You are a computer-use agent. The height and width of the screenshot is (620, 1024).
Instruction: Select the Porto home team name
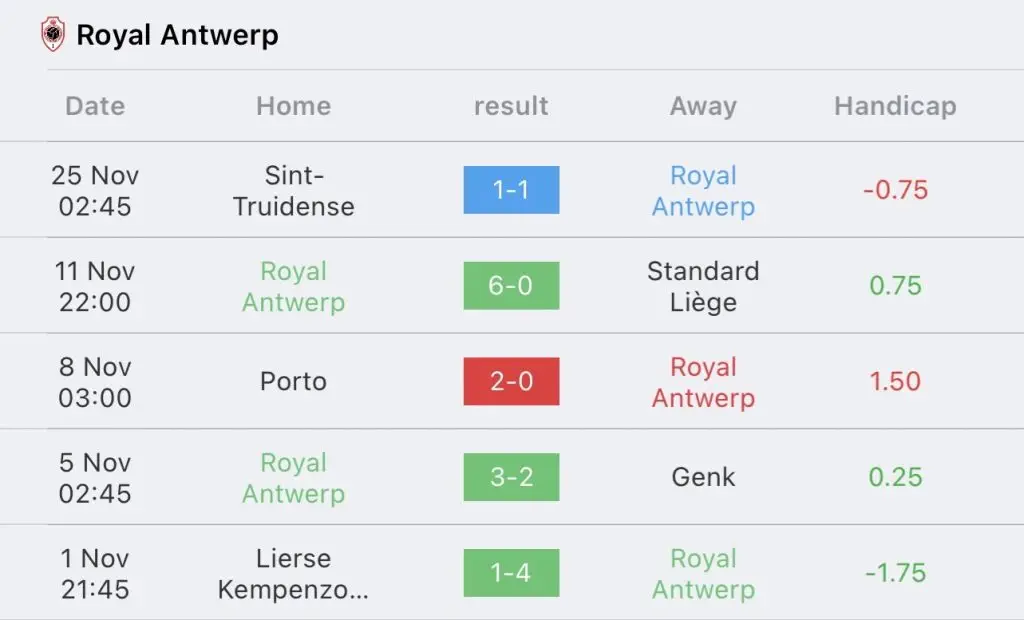(293, 381)
